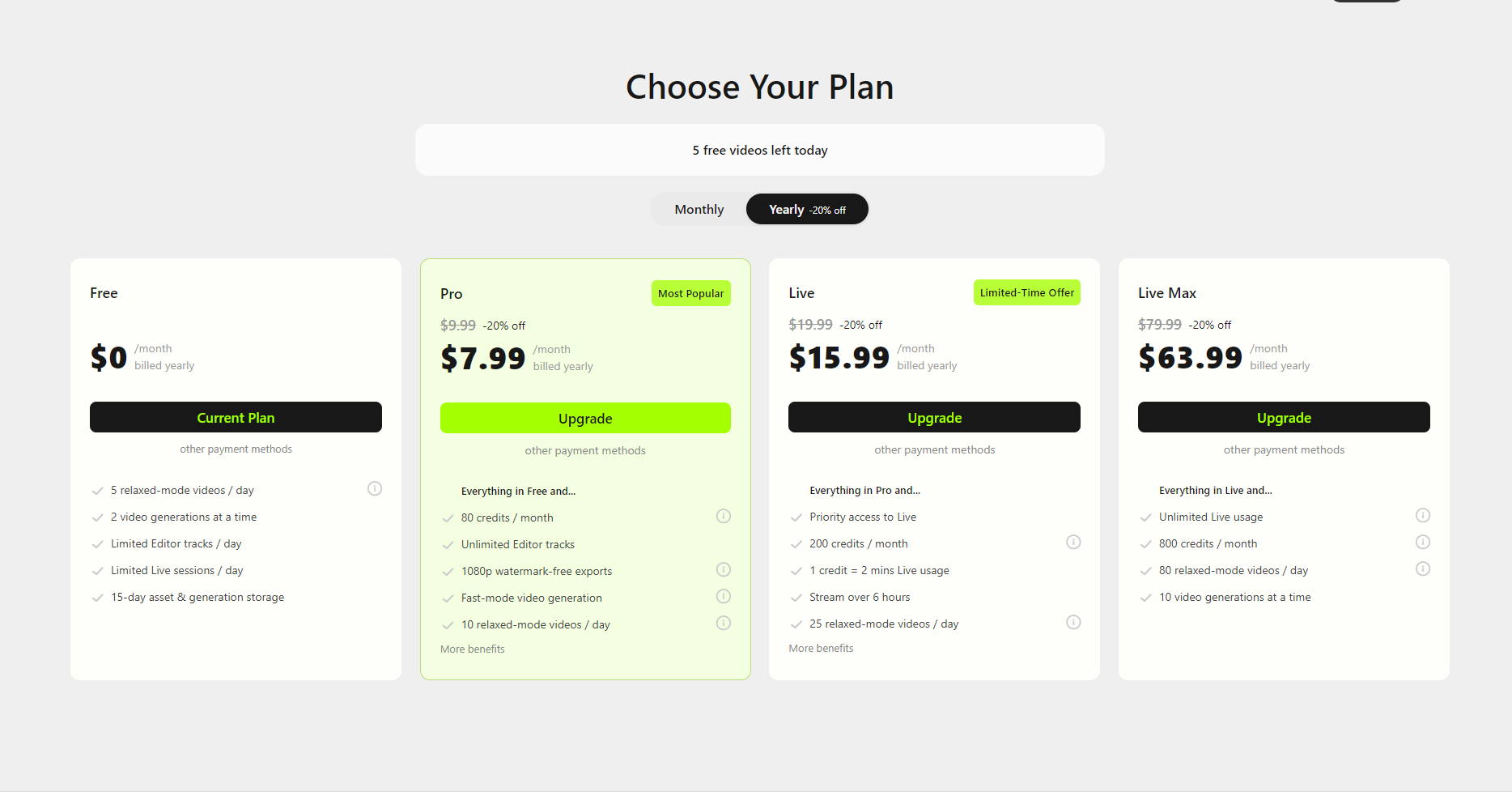Click info icon beside 80 credits / month
The image size is (1512, 792).
point(724,516)
